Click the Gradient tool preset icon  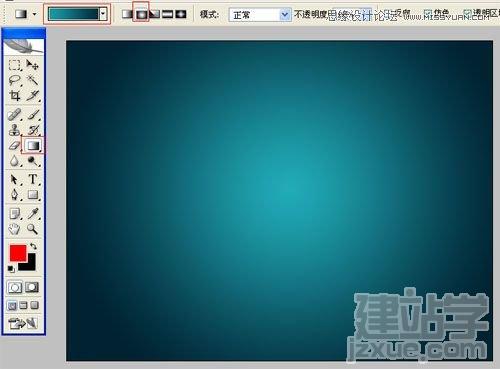coord(21,14)
